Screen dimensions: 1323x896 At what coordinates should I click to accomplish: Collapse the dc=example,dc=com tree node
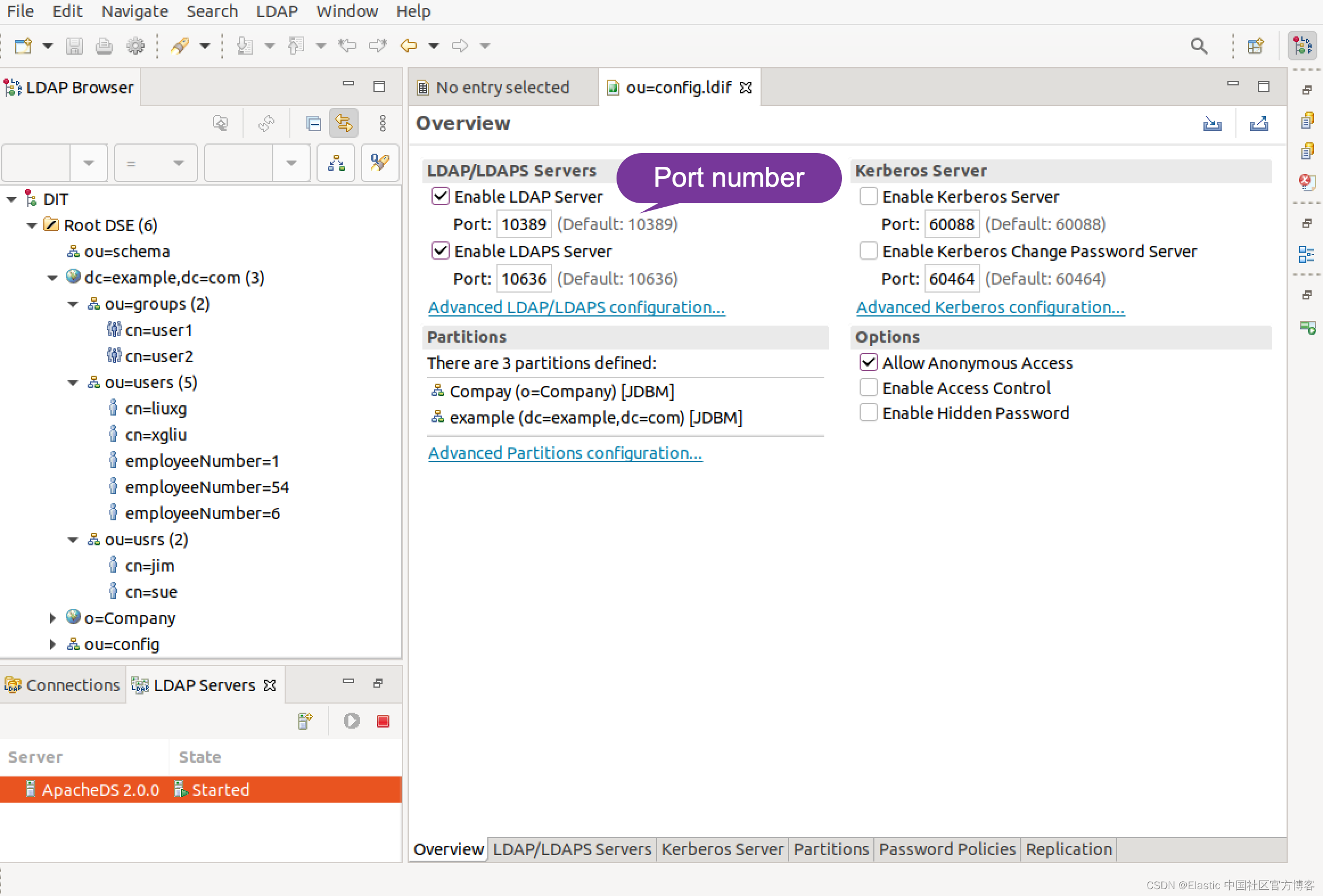[x=52, y=277]
